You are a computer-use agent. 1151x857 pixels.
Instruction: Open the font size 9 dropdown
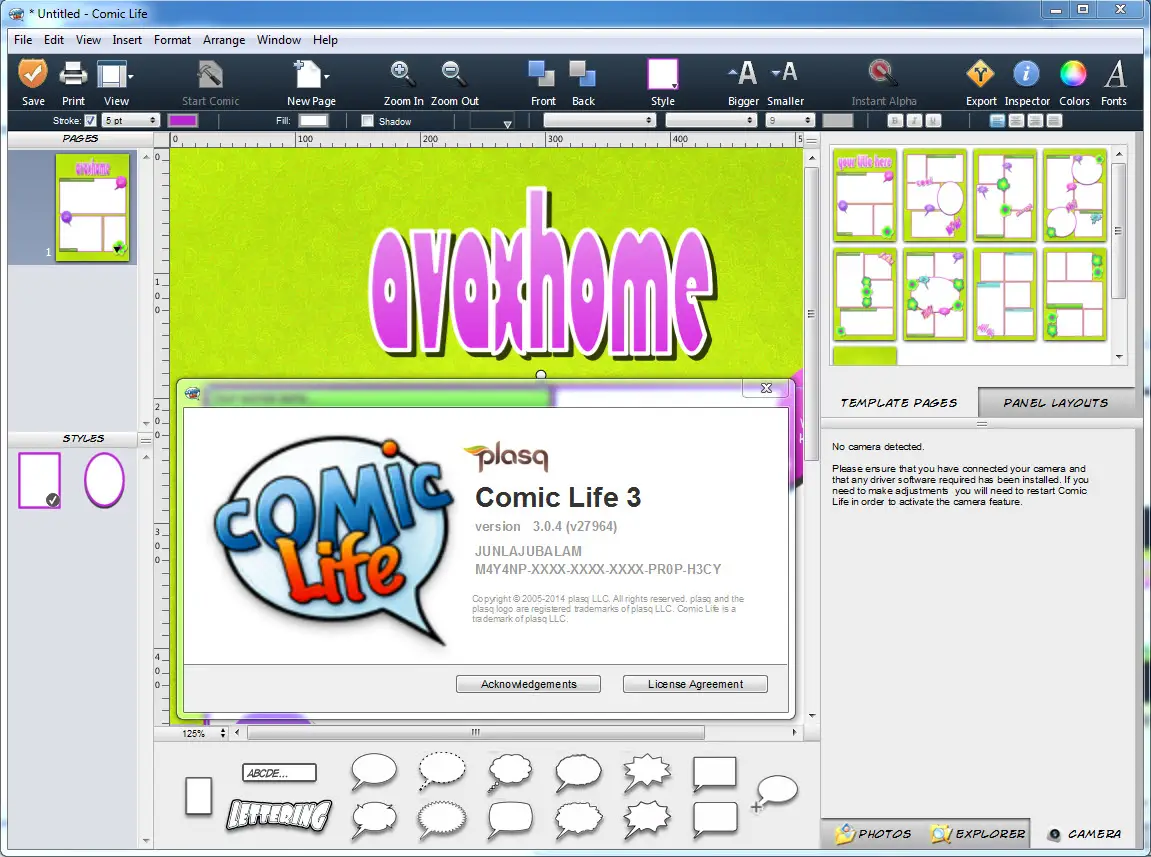790,120
